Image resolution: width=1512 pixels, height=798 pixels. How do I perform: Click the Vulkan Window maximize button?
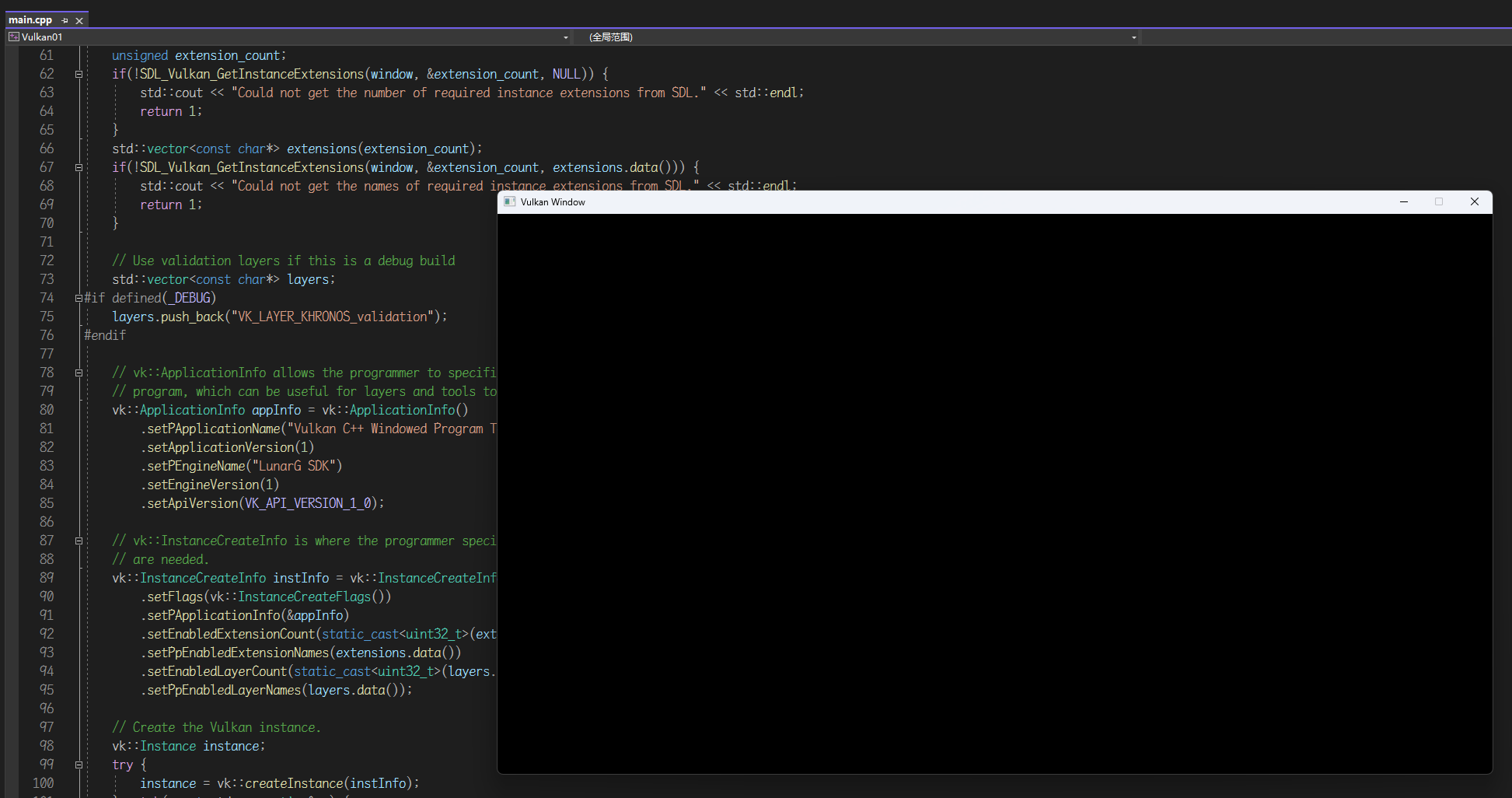coord(1439,201)
